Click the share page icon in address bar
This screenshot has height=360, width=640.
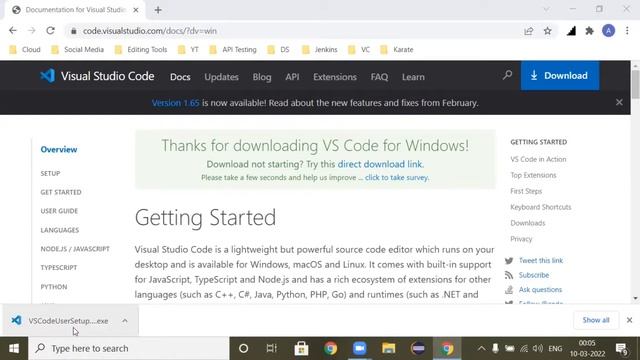(x=529, y=31)
